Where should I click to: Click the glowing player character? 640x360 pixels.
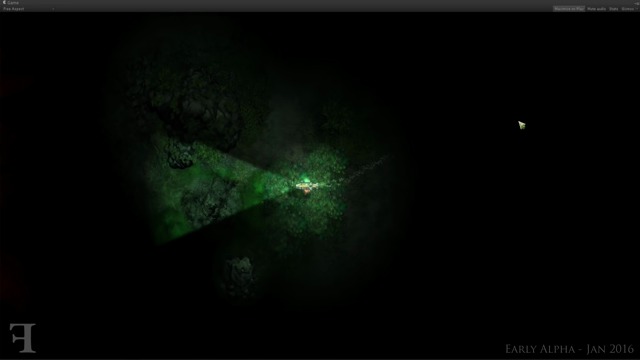307,186
